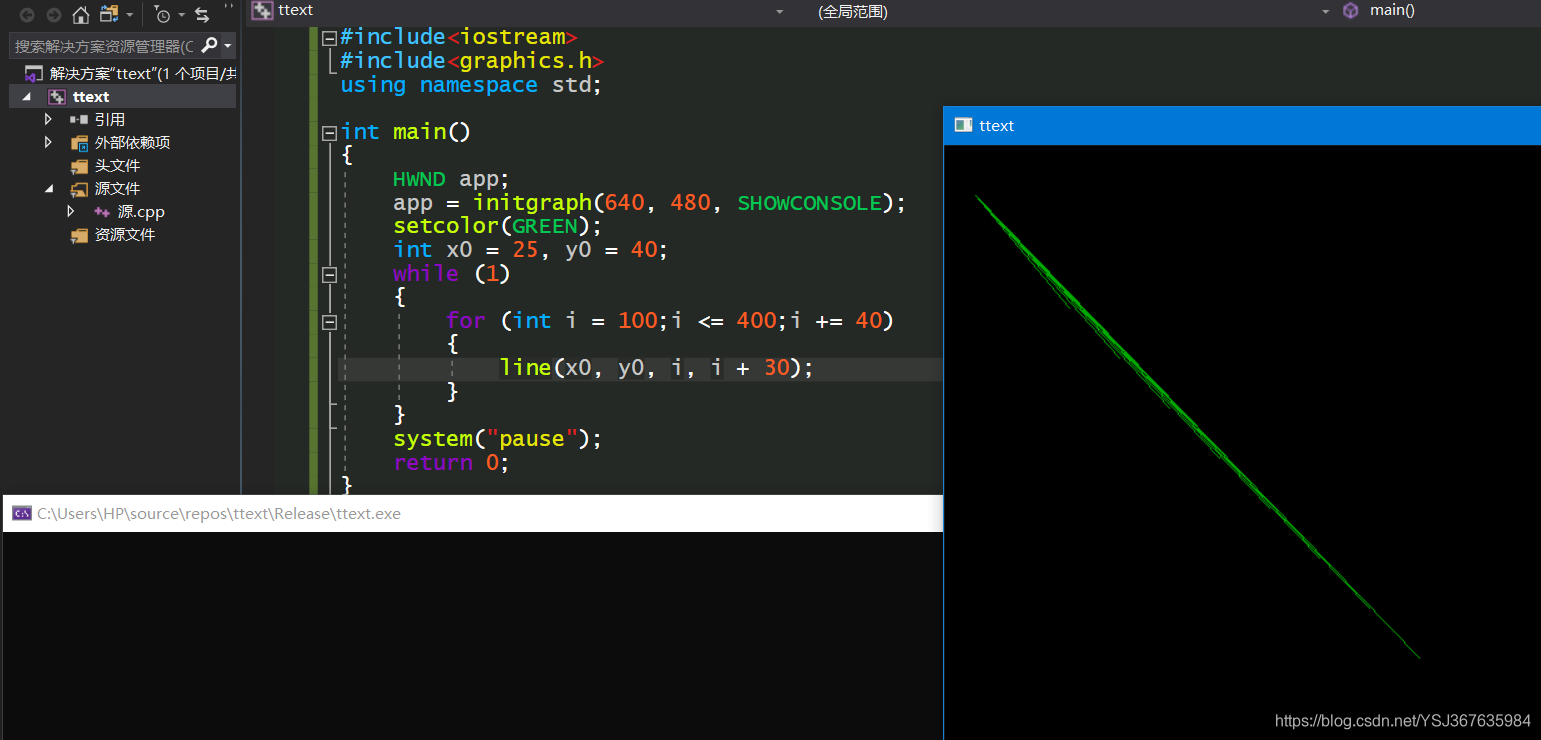Screen dimensions: 1541x740
Task: Collapse the ttext project node
Action: click(x=26, y=97)
